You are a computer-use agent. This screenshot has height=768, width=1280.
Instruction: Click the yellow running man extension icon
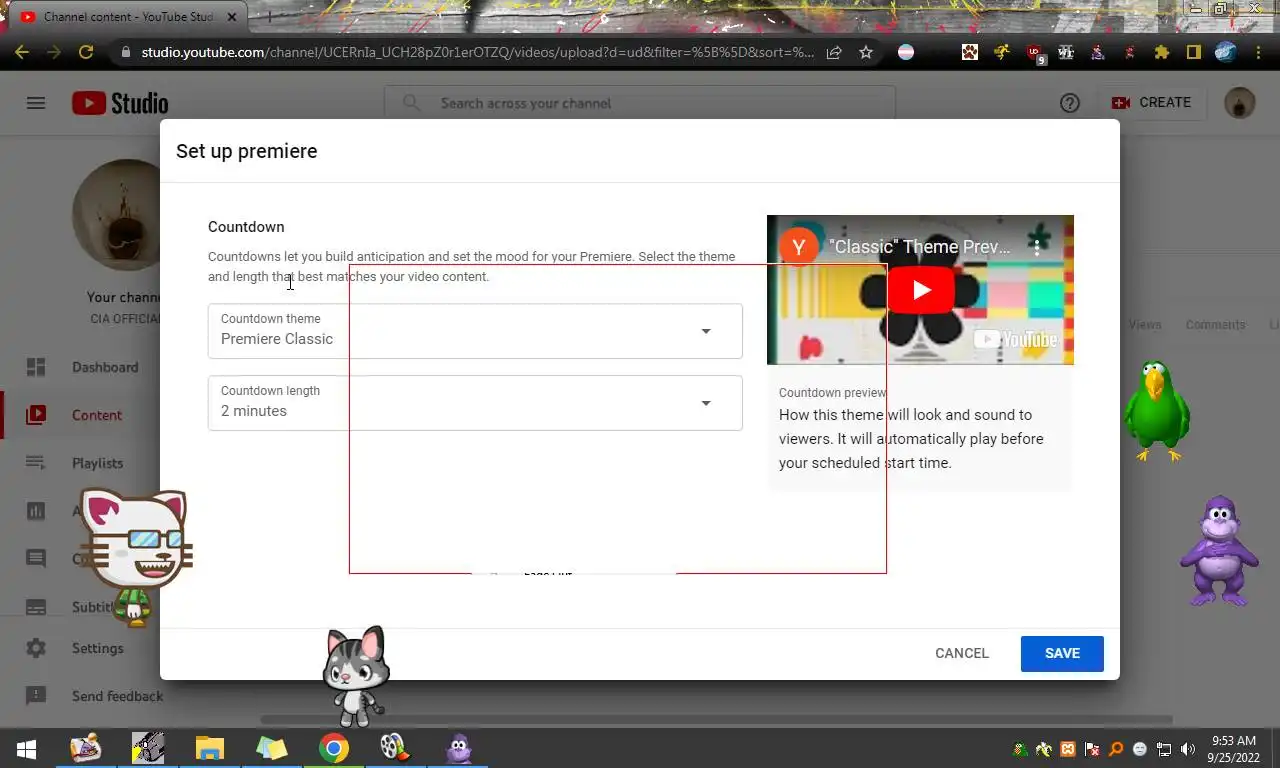click(x=1001, y=52)
